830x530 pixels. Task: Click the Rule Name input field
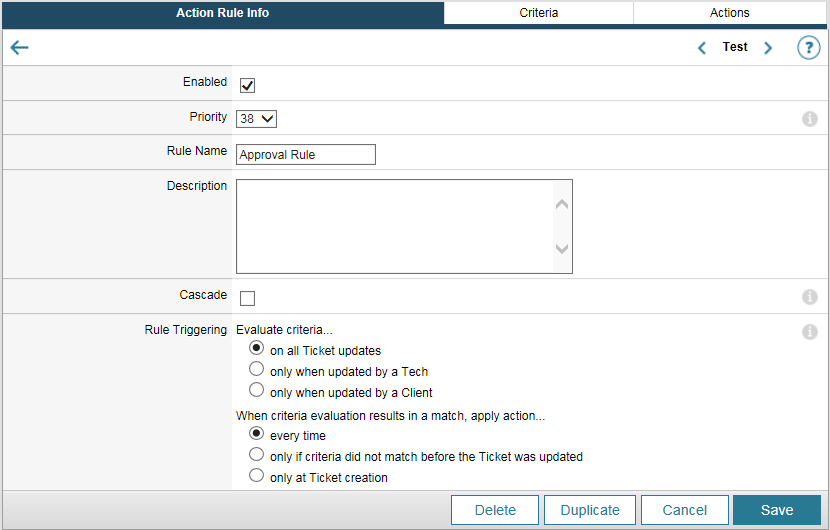point(306,155)
